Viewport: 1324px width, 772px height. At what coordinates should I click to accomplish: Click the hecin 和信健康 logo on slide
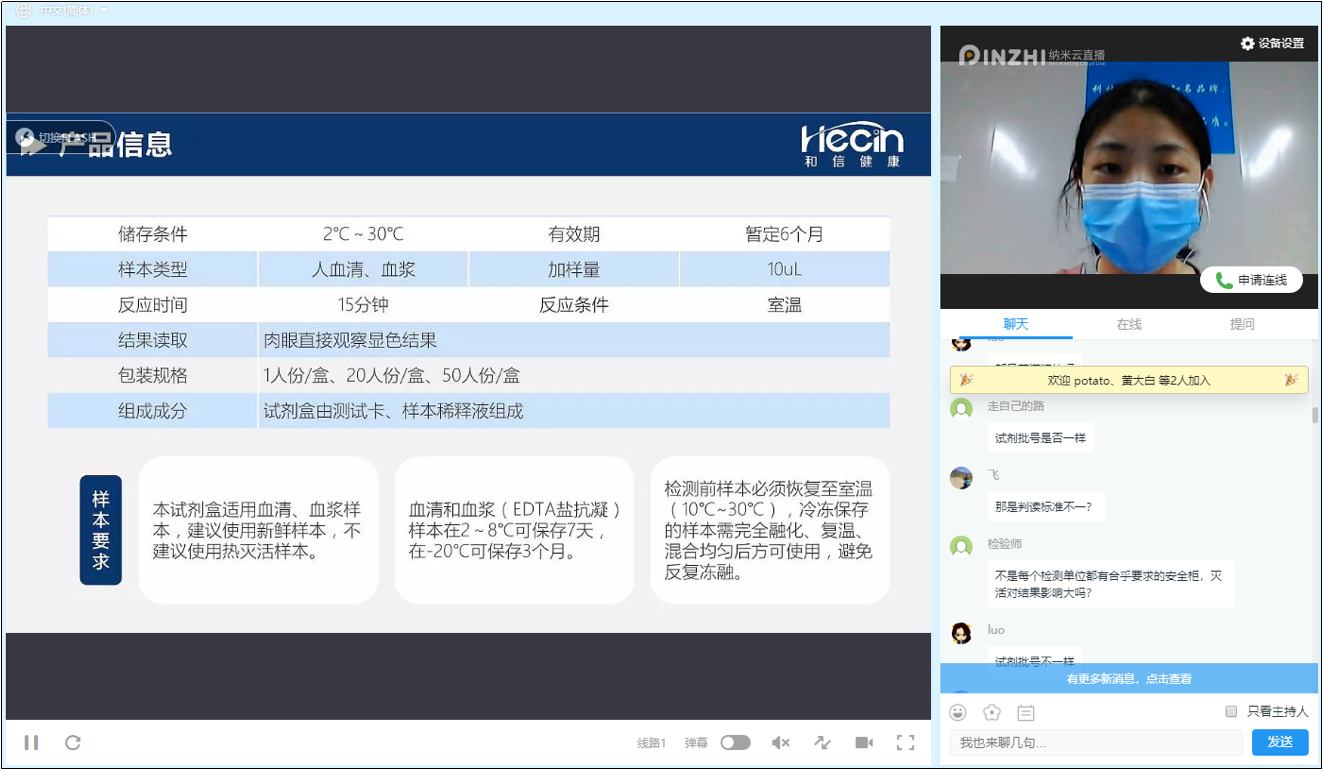point(852,145)
